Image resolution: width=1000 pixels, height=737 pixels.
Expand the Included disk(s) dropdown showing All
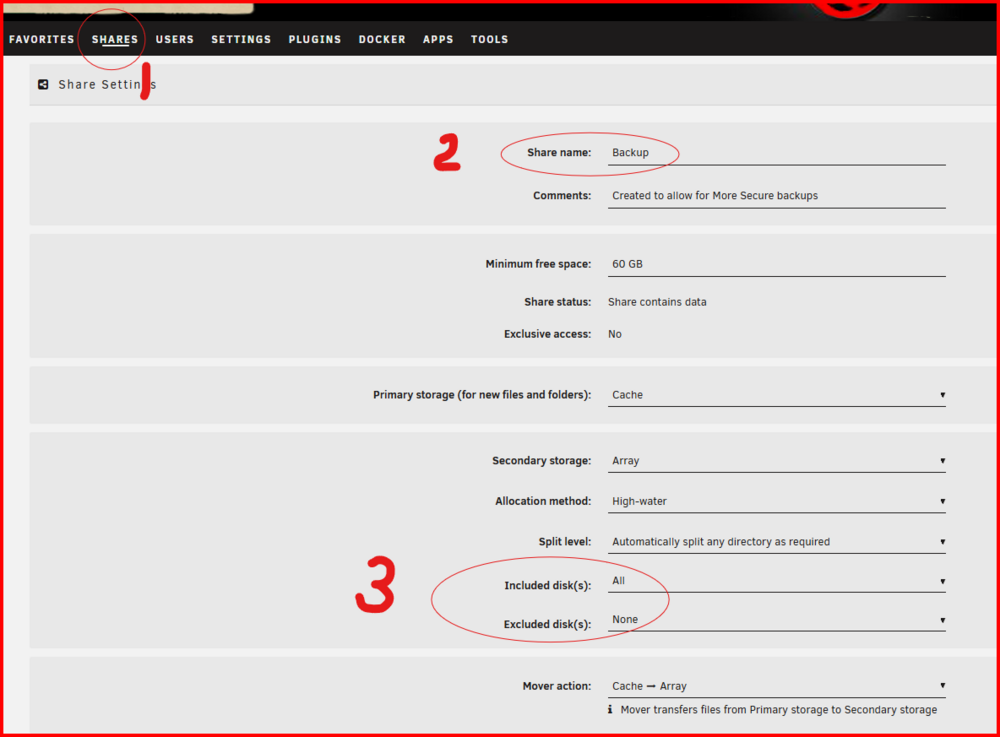[777, 581]
